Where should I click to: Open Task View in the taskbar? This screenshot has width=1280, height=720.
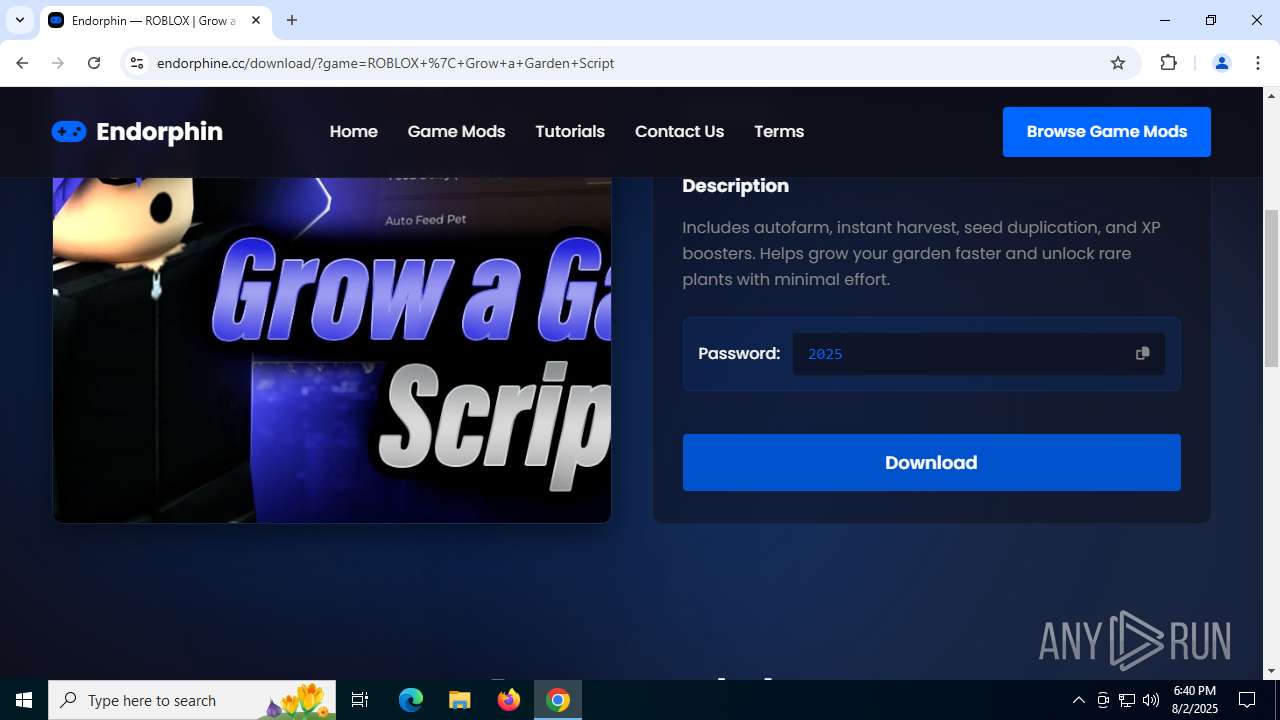360,700
